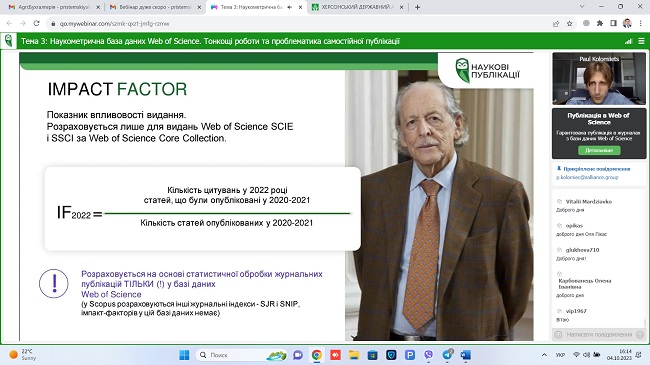Show hidden system tray icons

(x=544, y=355)
